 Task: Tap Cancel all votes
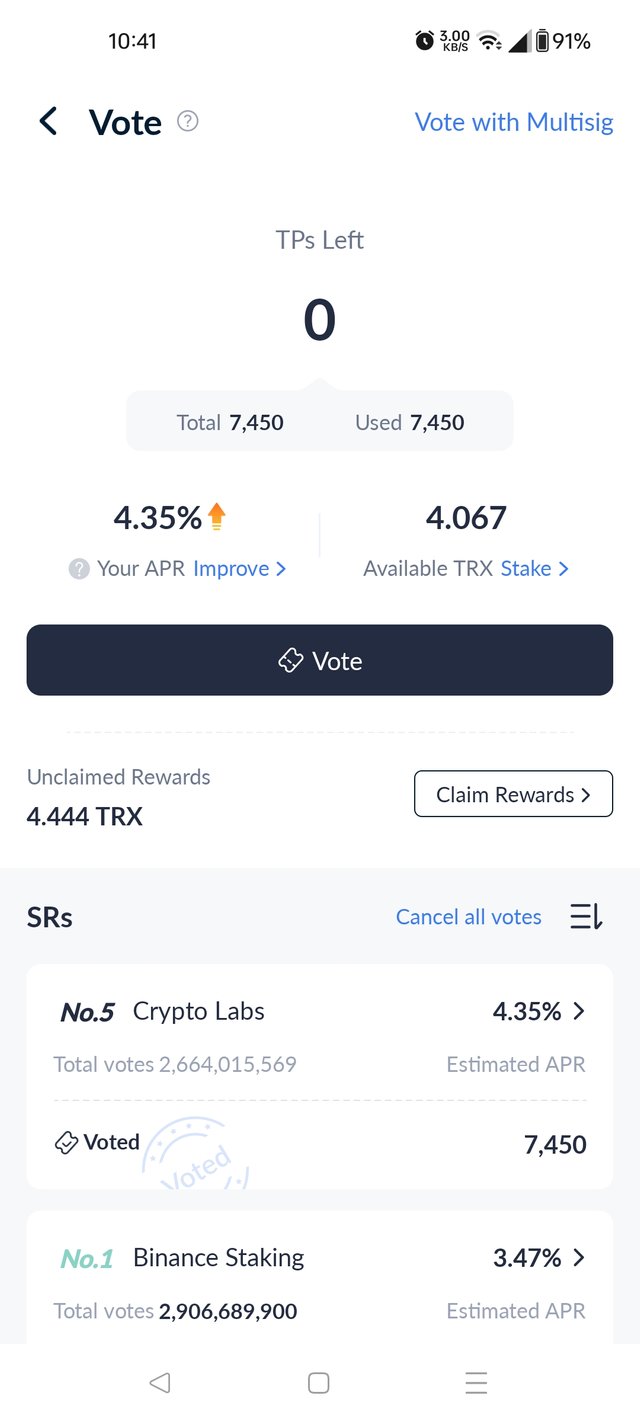tap(468, 917)
